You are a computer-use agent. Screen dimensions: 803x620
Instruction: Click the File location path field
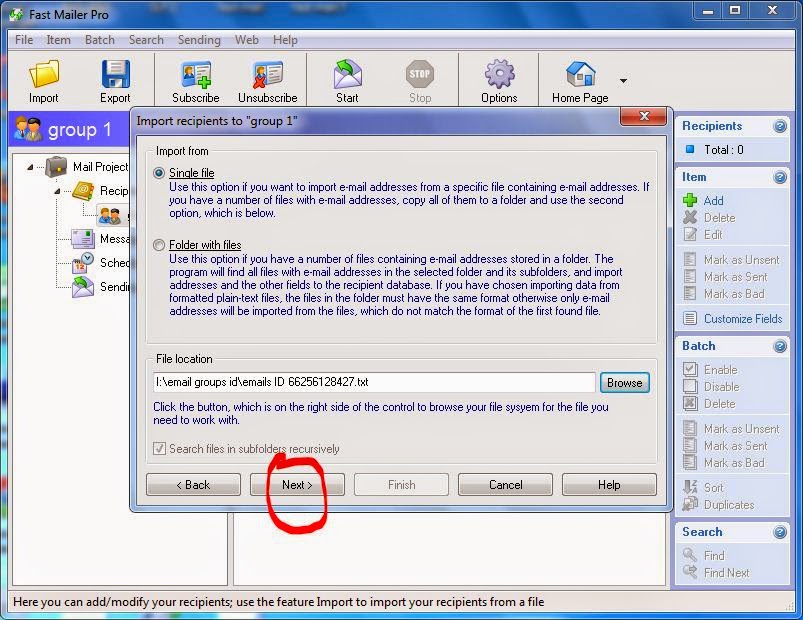[374, 382]
